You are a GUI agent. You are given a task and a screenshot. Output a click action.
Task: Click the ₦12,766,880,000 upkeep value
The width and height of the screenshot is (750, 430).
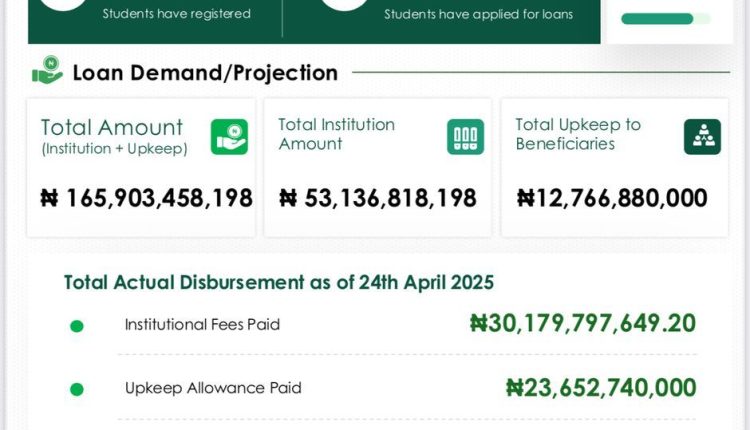coord(612,198)
